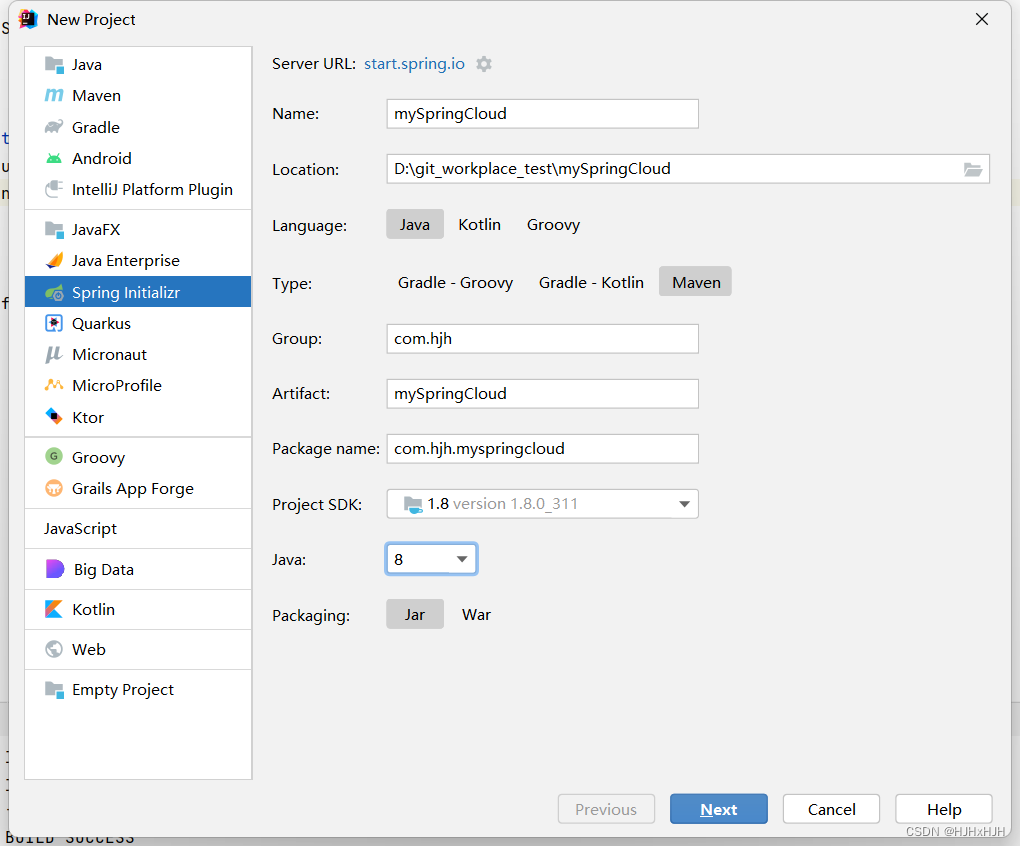The image size is (1020, 846).
Task: Select Java as the language
Action: click(415, 224)
